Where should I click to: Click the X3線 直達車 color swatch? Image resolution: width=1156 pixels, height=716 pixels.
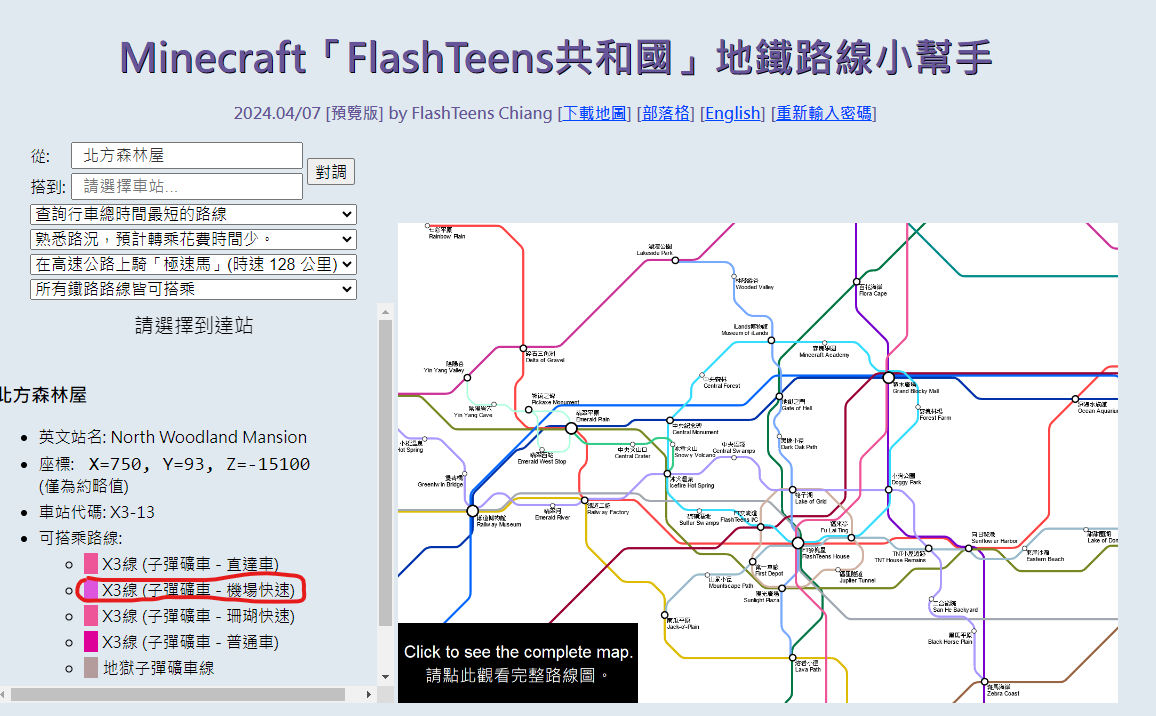tap(91, 564)
